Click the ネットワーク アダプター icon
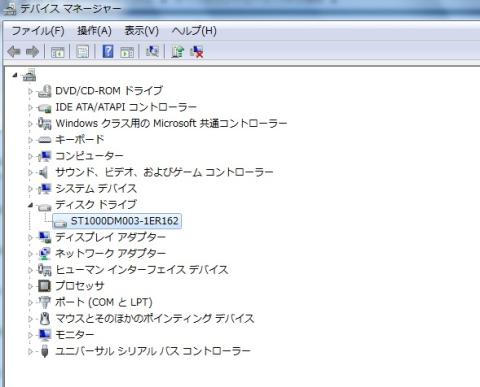This screenshot has width=480, height=387. click(x=45, y=254)
